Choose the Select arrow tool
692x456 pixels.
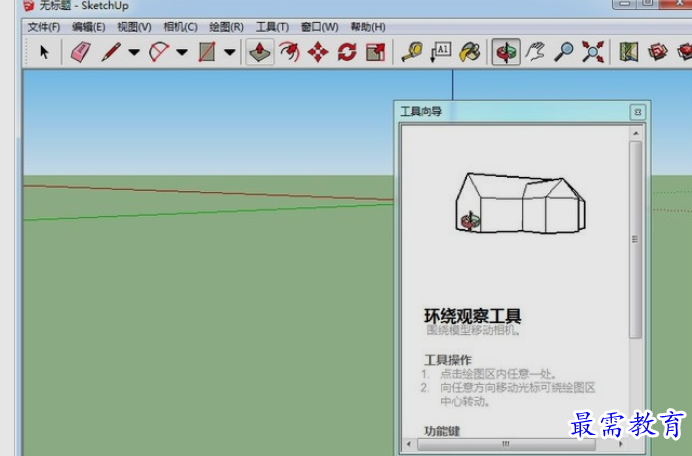coord(44,52)
